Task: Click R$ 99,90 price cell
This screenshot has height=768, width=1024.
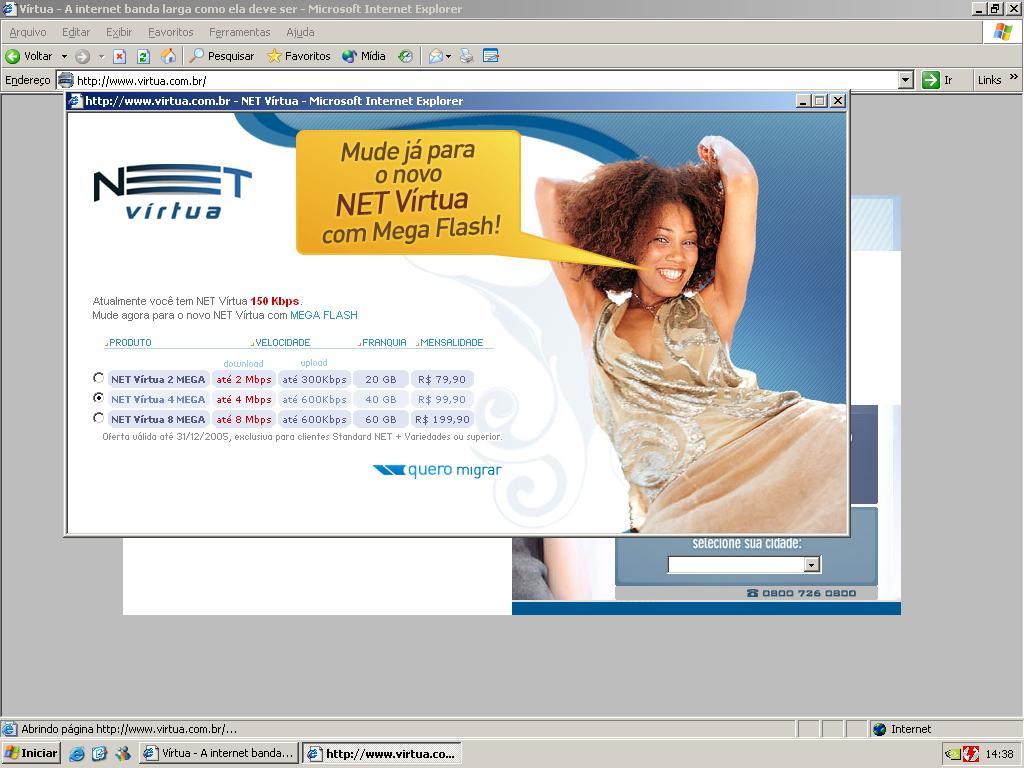Action: pos(442,400)
